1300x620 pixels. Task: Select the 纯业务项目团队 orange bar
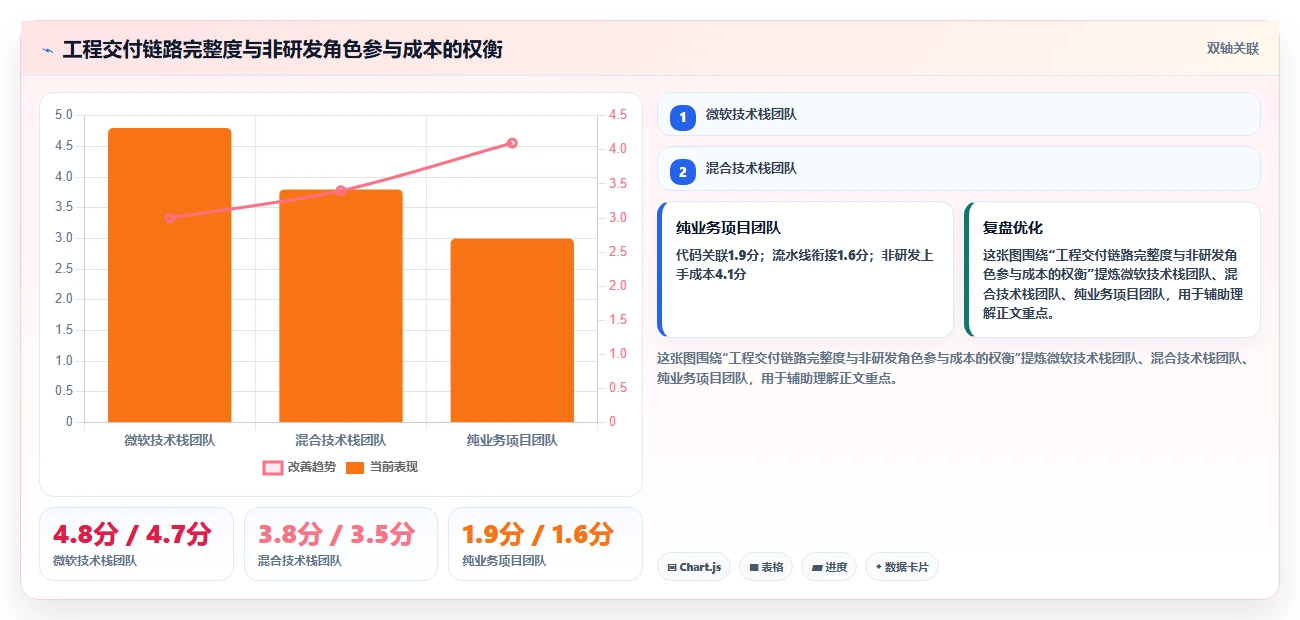click(x=512, y=330)
